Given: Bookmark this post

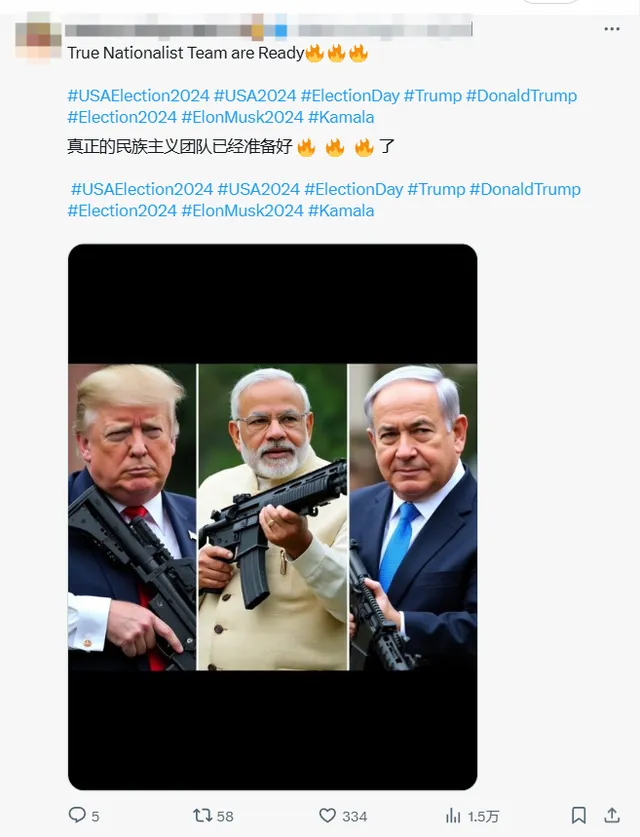Looking at the screenshot, I should (579, 815).
